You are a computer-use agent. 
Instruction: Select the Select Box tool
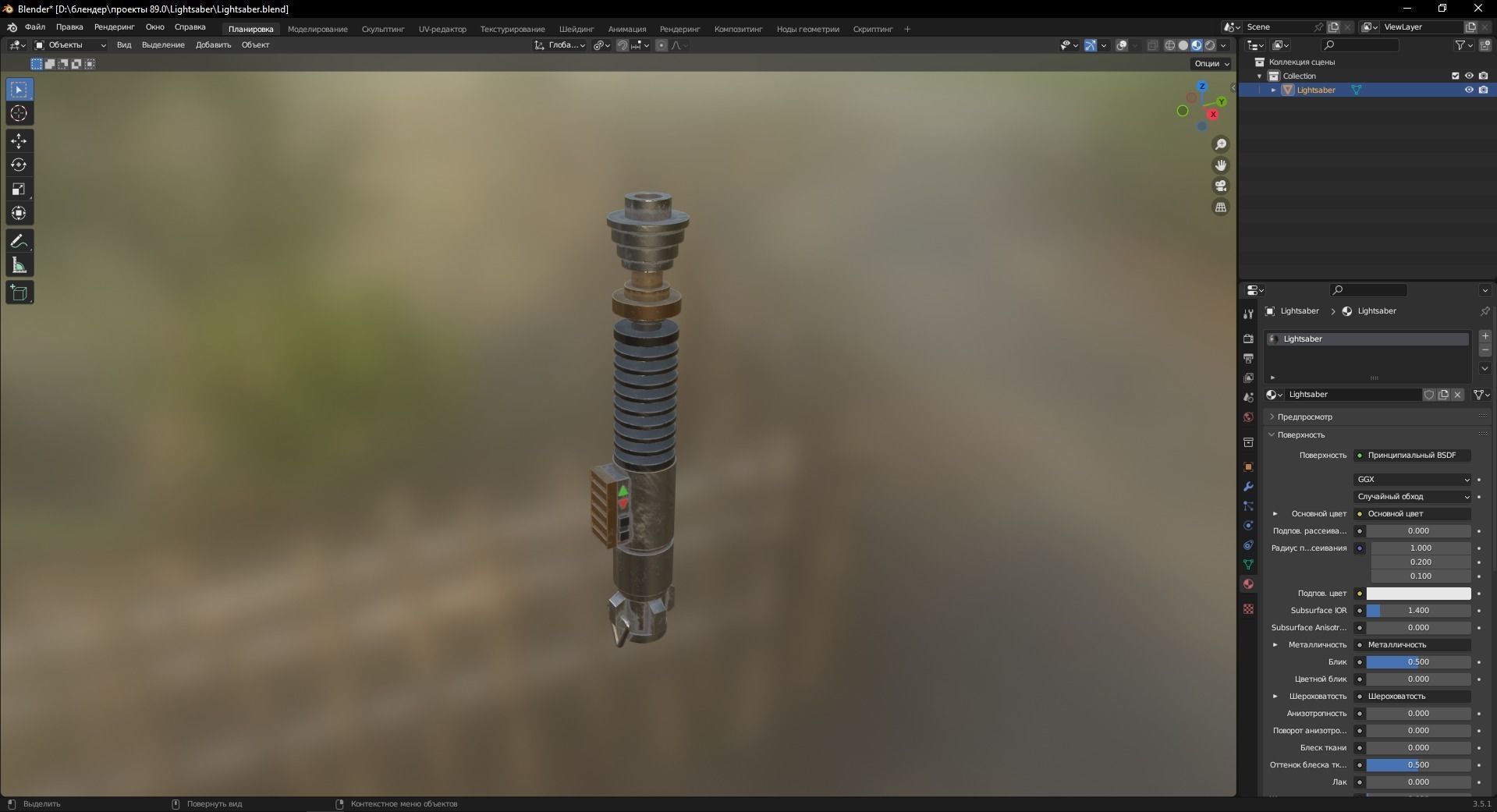pyautogui.click(x=19, y=90)
